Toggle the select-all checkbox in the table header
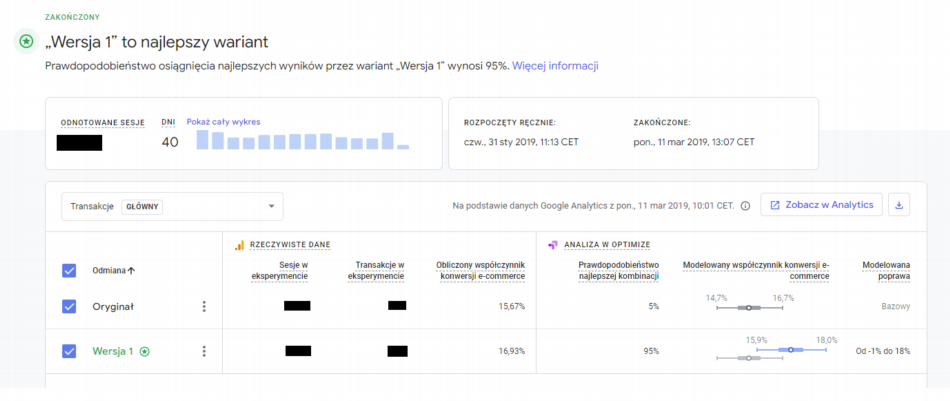The width and height of the screenshot is (950, 401). pos(69,270)
